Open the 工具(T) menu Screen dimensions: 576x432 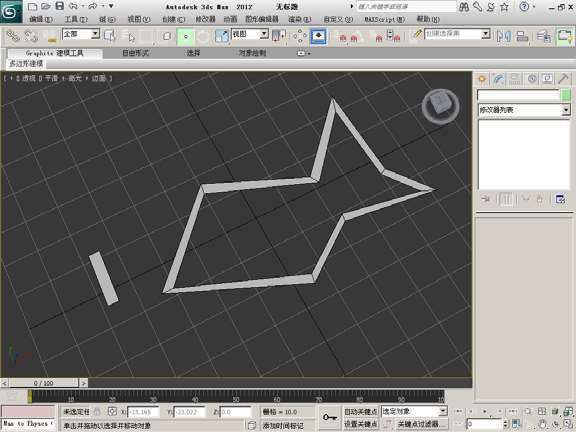pyautogui.click(x=75, y=19)
